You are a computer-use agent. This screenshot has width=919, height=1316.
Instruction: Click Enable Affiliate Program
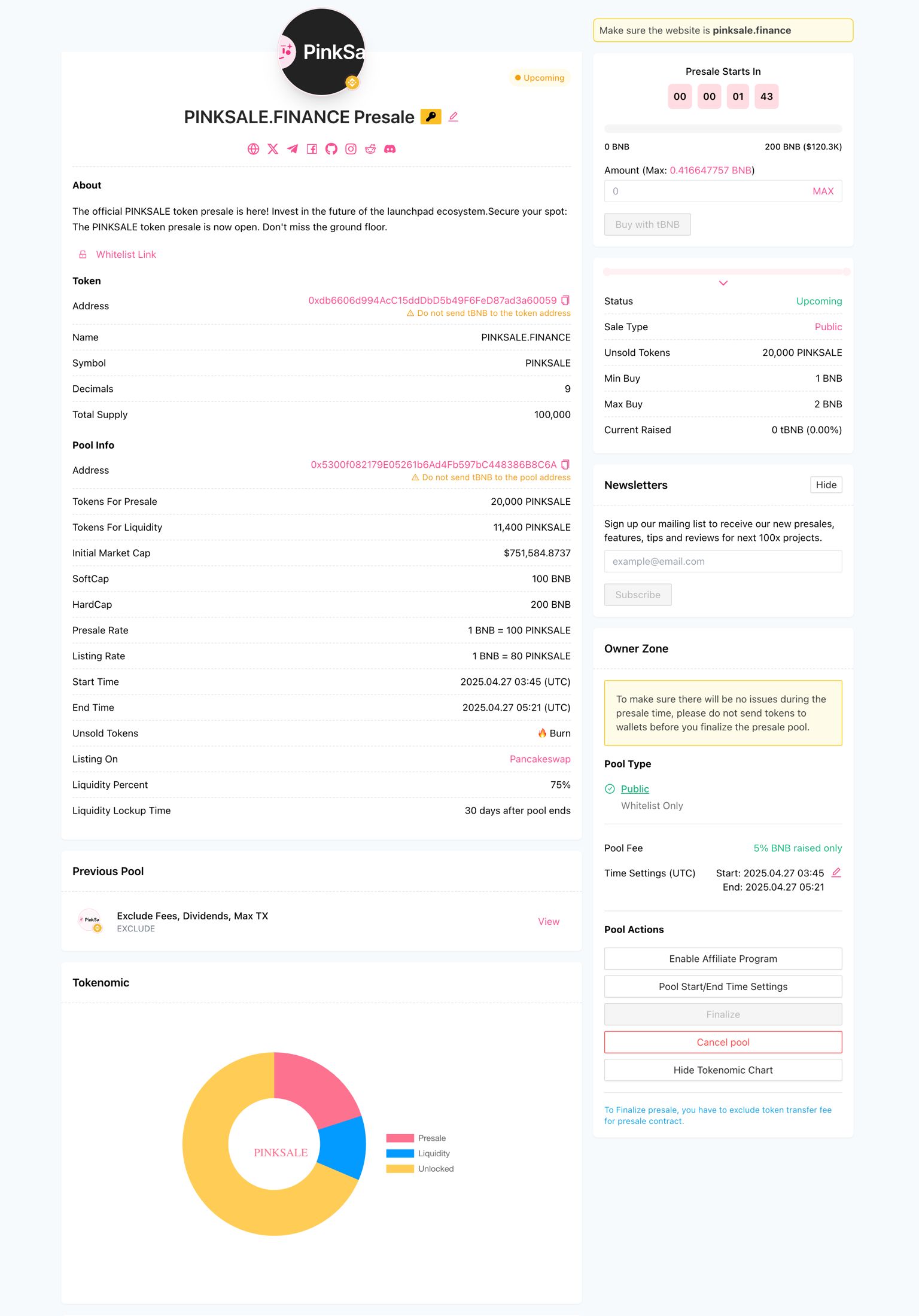point(723,959)
